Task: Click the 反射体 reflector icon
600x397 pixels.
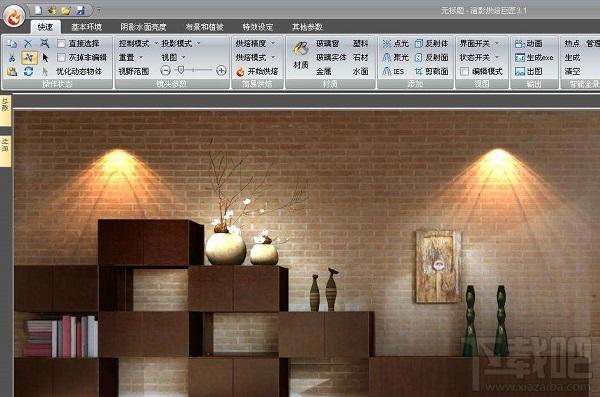Action: click(x=419, y=44)
